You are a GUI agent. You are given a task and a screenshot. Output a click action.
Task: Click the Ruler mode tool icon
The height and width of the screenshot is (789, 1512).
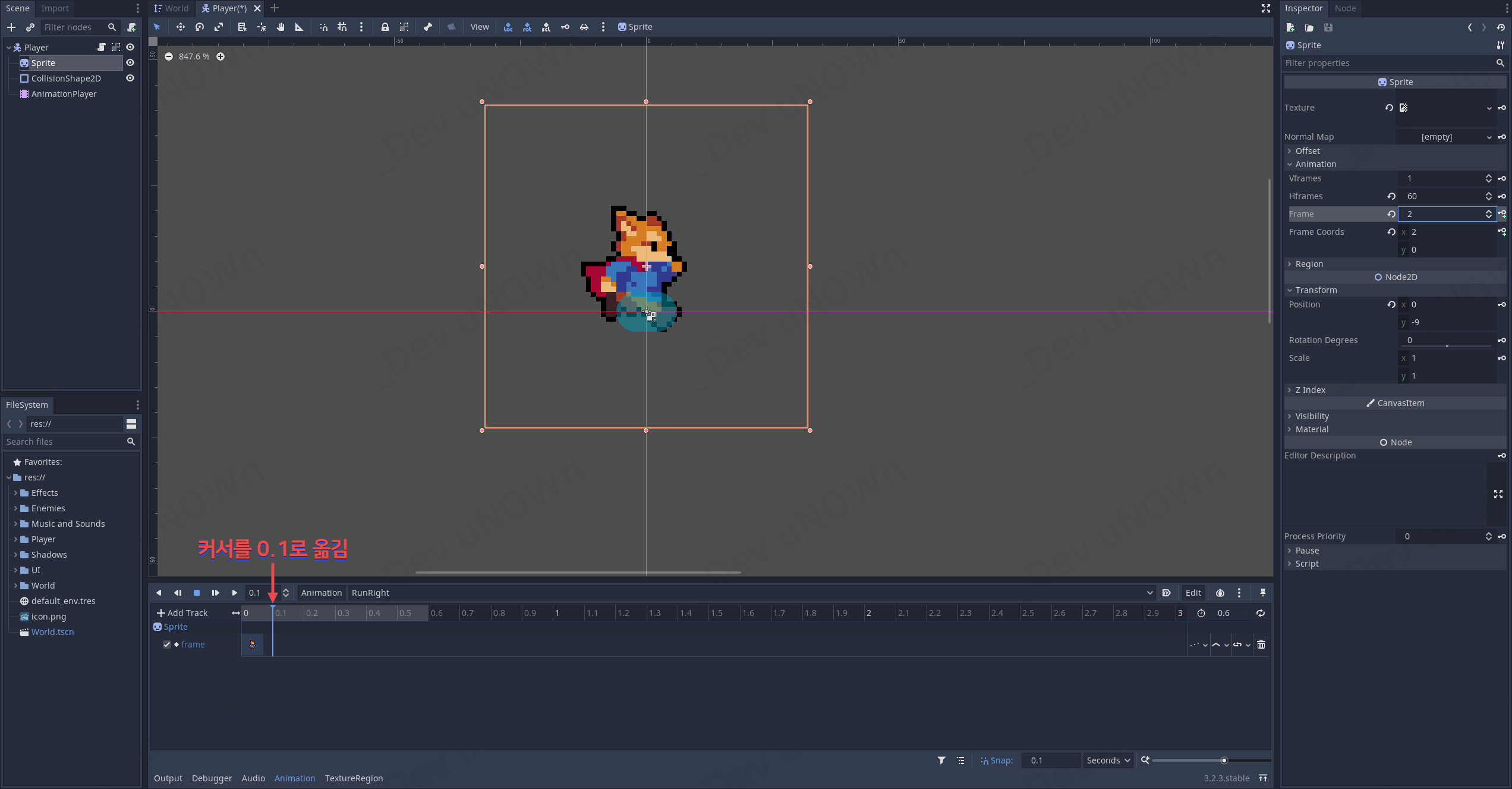299,27
